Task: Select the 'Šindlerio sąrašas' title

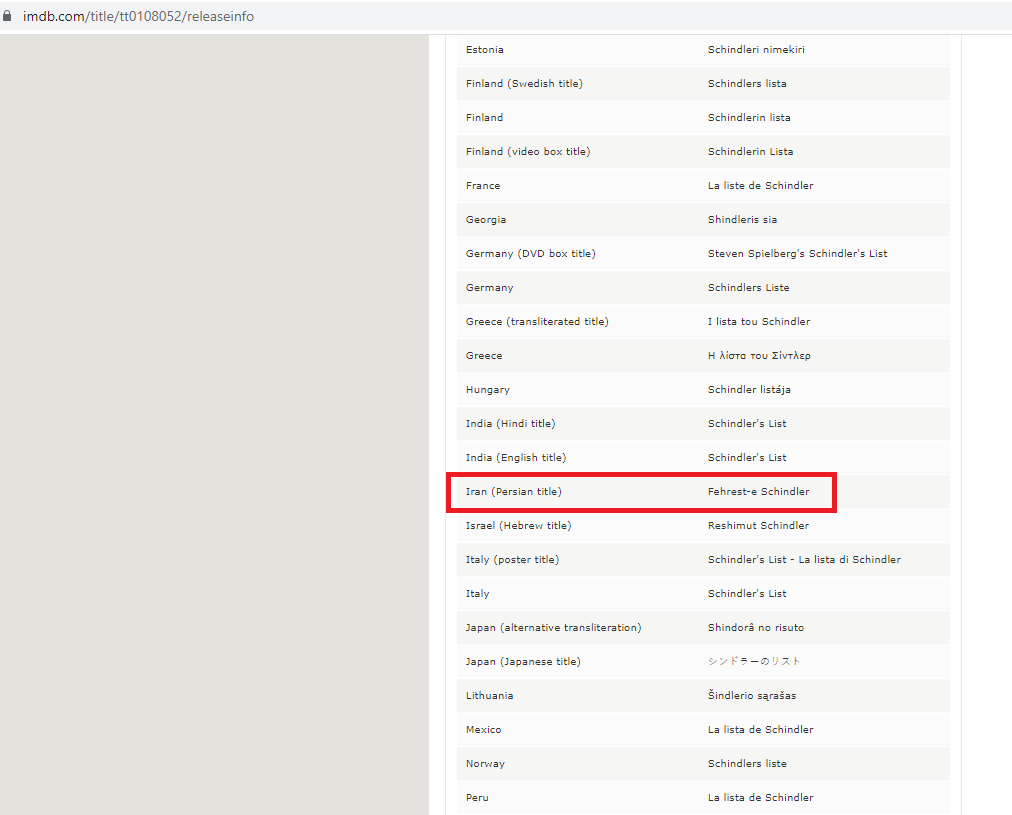Action: (x=752, y=696)
